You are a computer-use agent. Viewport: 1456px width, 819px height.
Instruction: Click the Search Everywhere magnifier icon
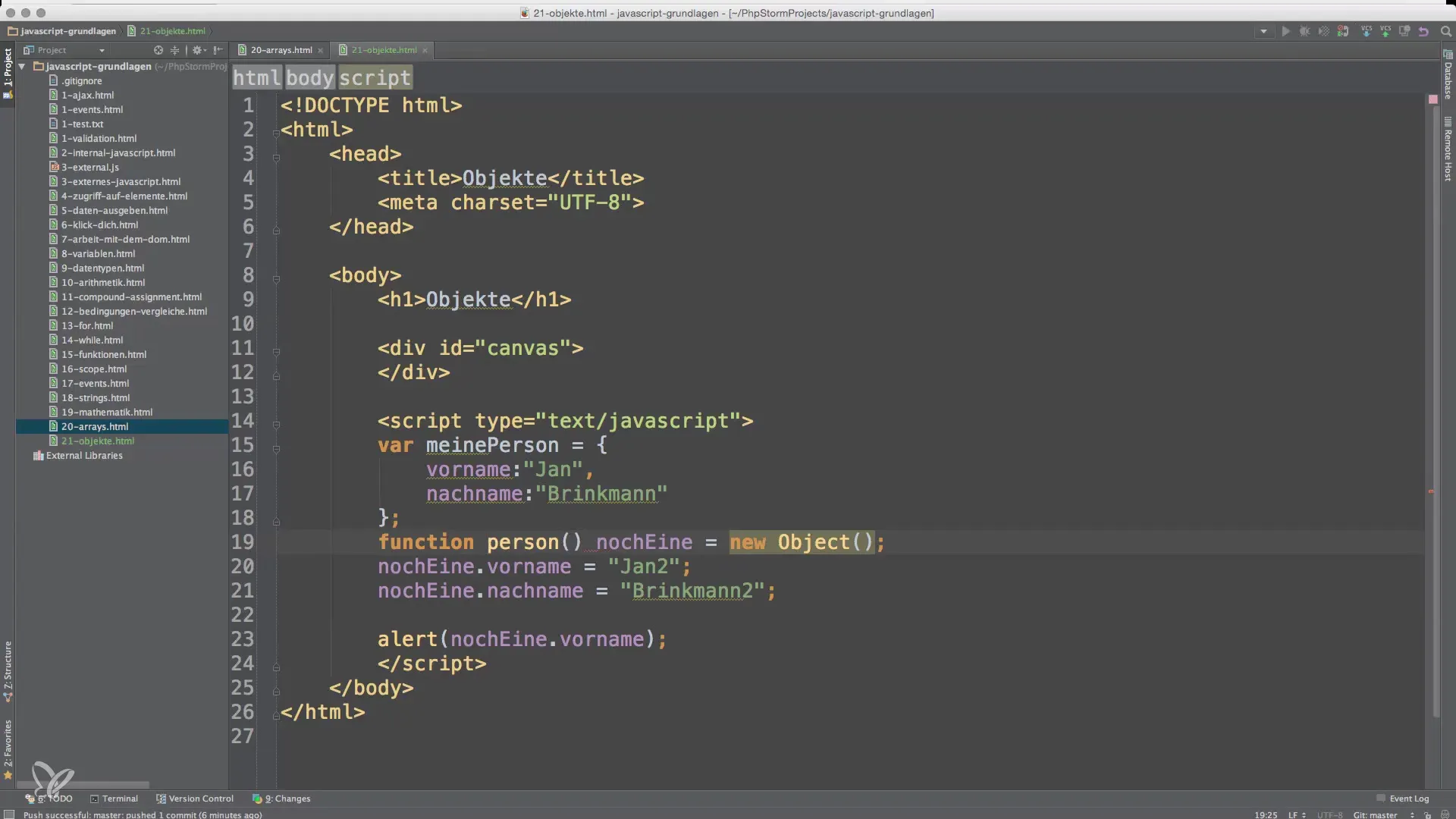point(1445,31)
